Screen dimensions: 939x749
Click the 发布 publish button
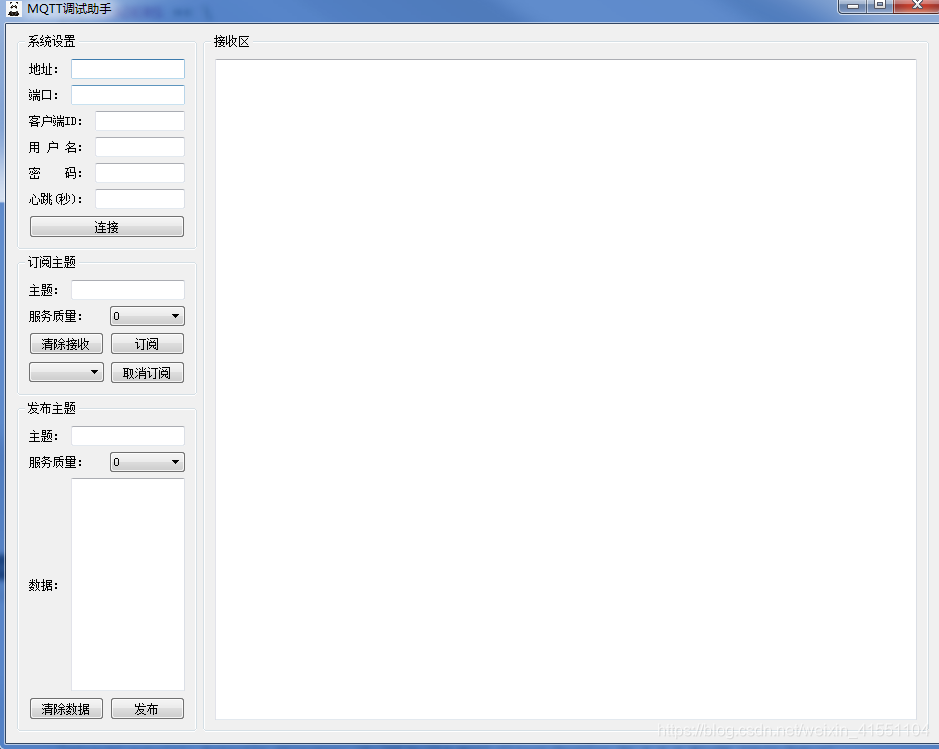click(147, 709)
